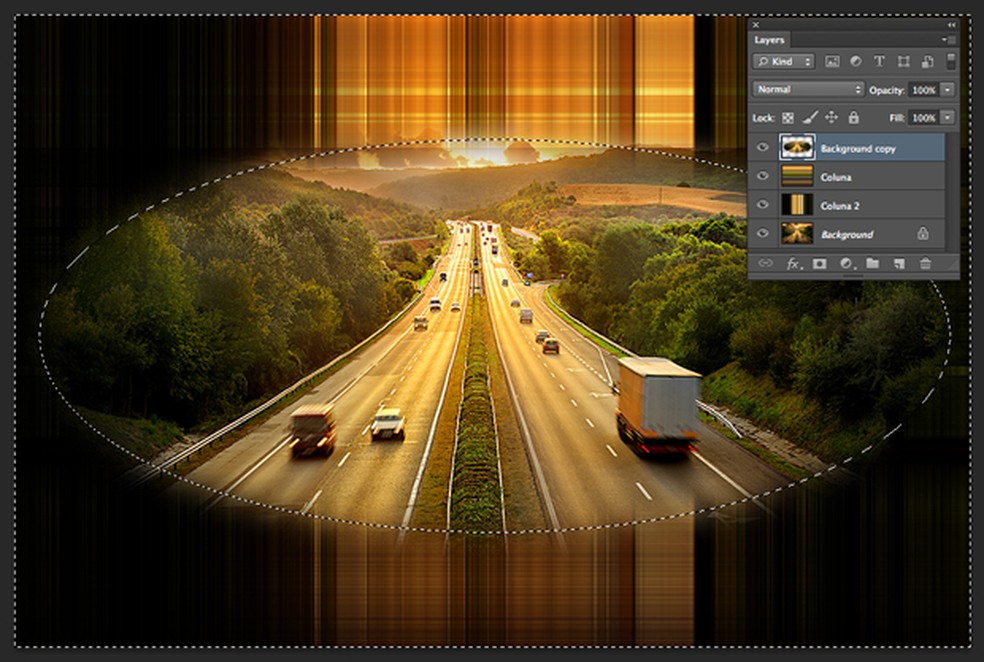Filter for adjustment layers

pyautogui.click(x=854, y=61)
